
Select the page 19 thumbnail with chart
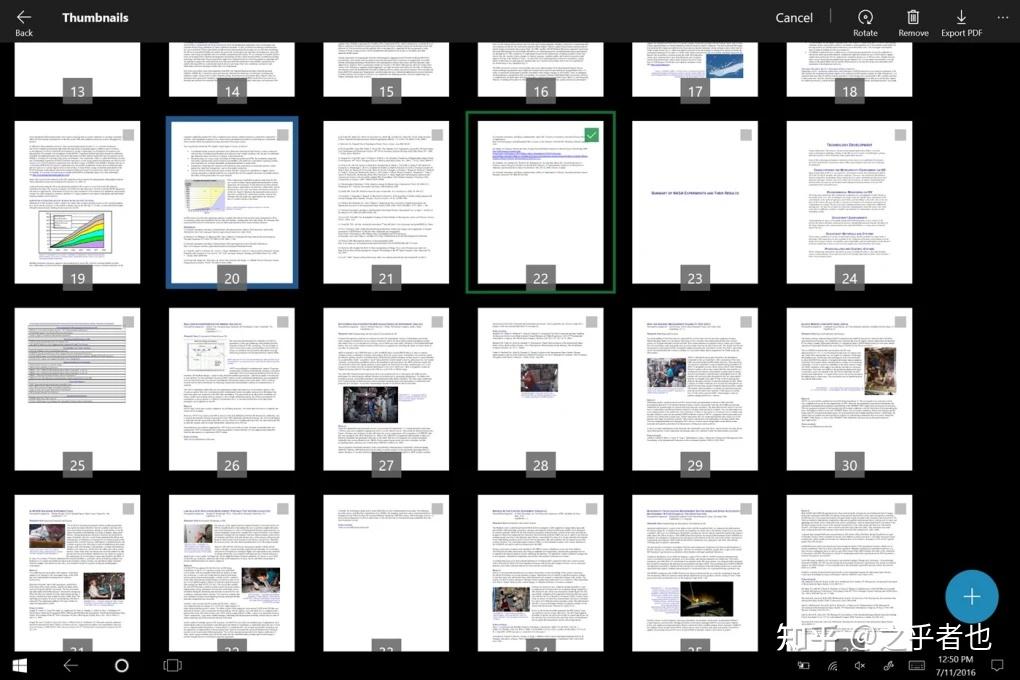tap(77, 202)
